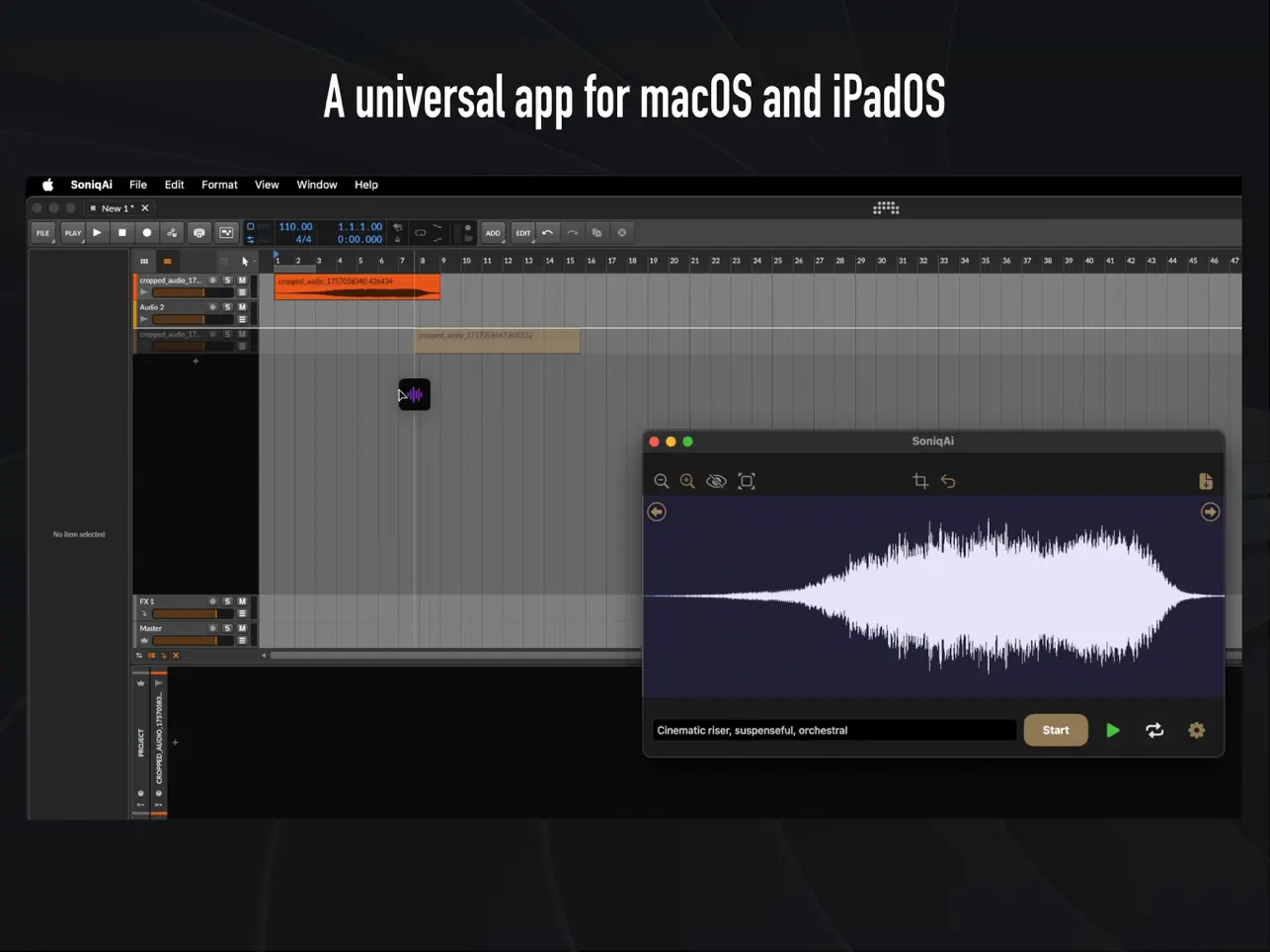The image size is (1270, 952).
Task: Click the transport play button in DAW
Action: [x=97, y=233]
